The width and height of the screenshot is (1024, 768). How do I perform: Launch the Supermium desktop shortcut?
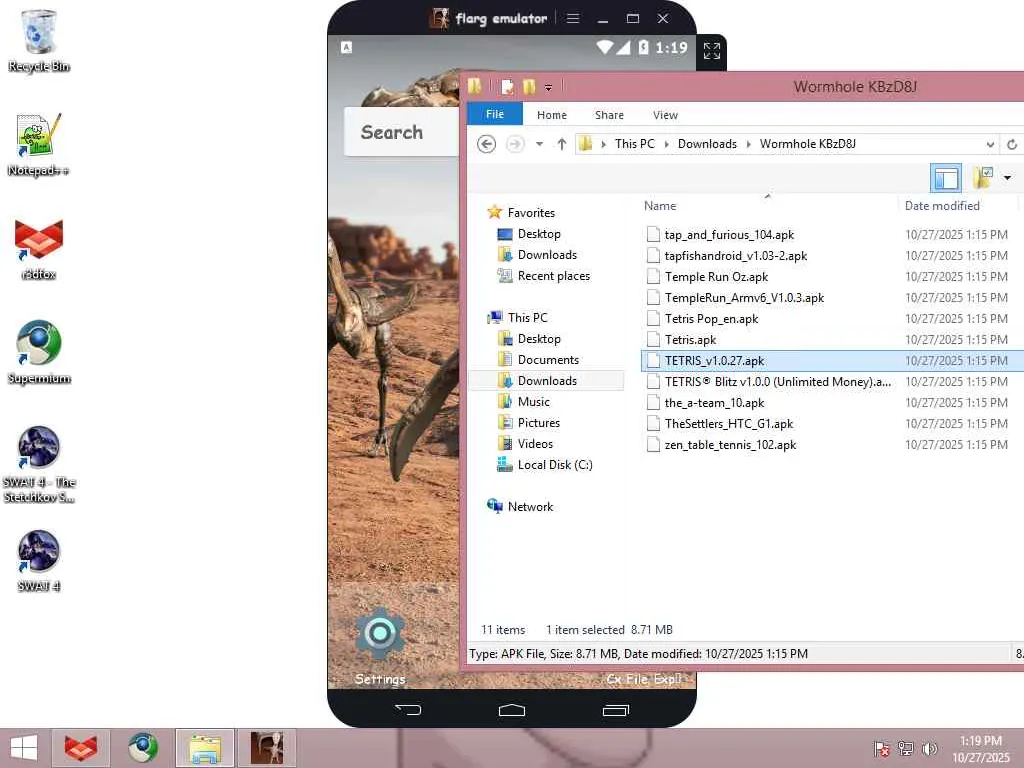coord(39,353)
